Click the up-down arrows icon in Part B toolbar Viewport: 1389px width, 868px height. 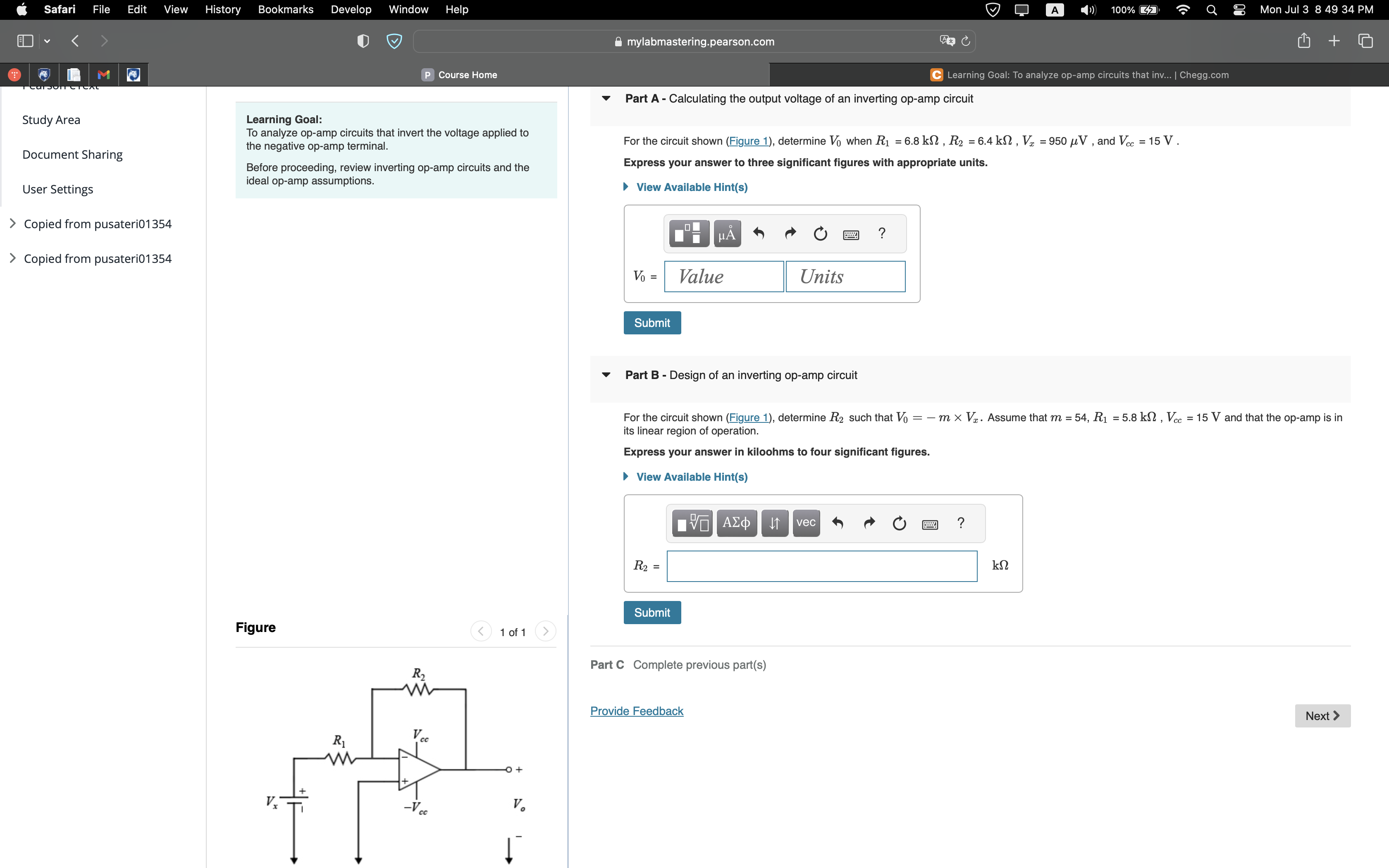pyautogui.click(x=774, y=523)
